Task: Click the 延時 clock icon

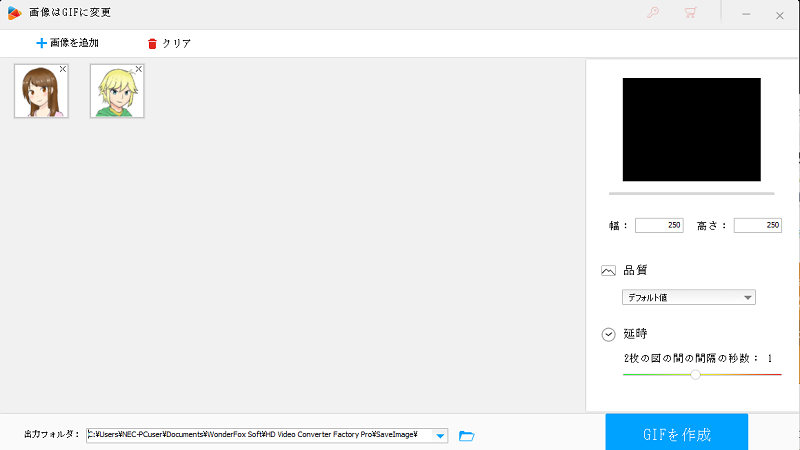Action: (x=608, y=334)
